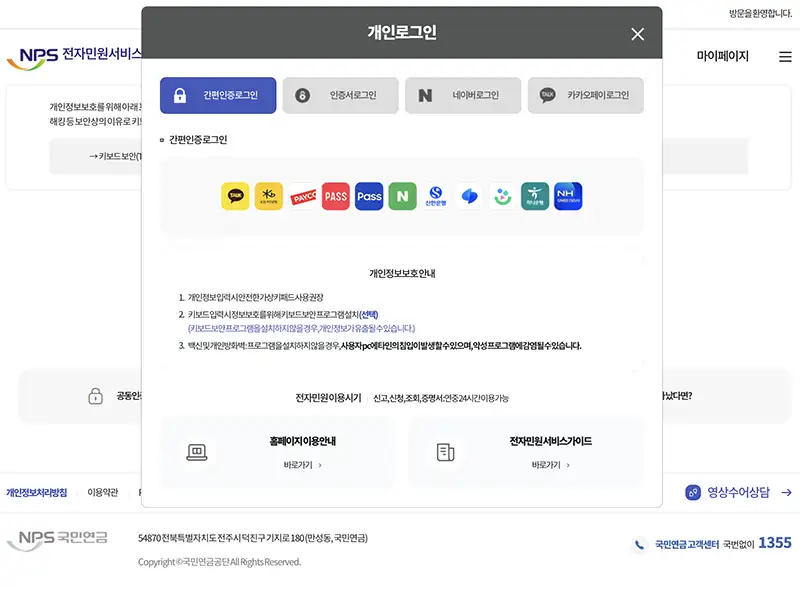
Task: Switch to 네이버로그인 tab
Action: (463, 95)
